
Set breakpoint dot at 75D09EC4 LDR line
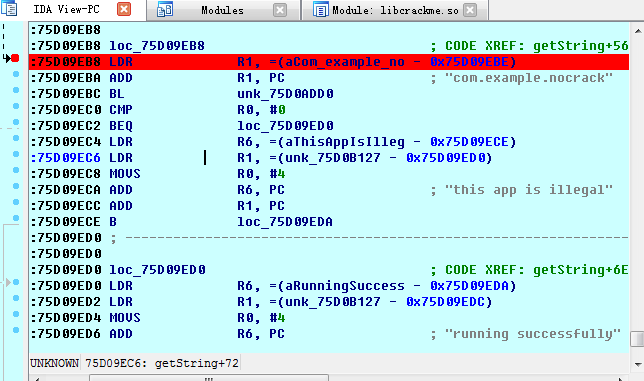(x=16, y=138)
